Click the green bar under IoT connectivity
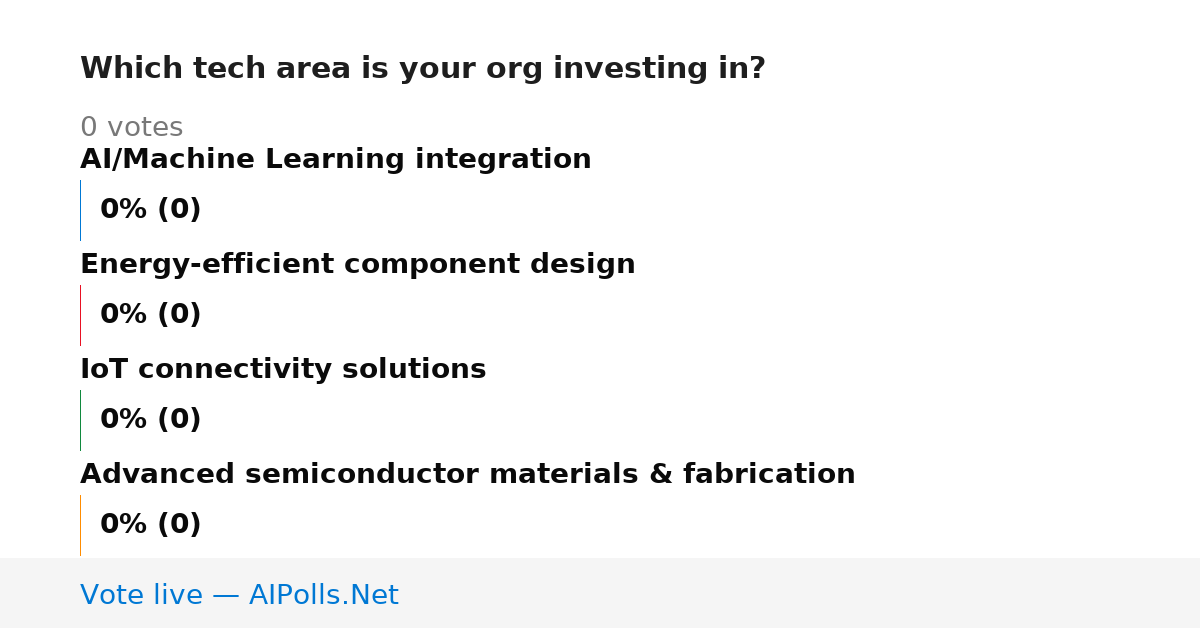 pos(80,420)
